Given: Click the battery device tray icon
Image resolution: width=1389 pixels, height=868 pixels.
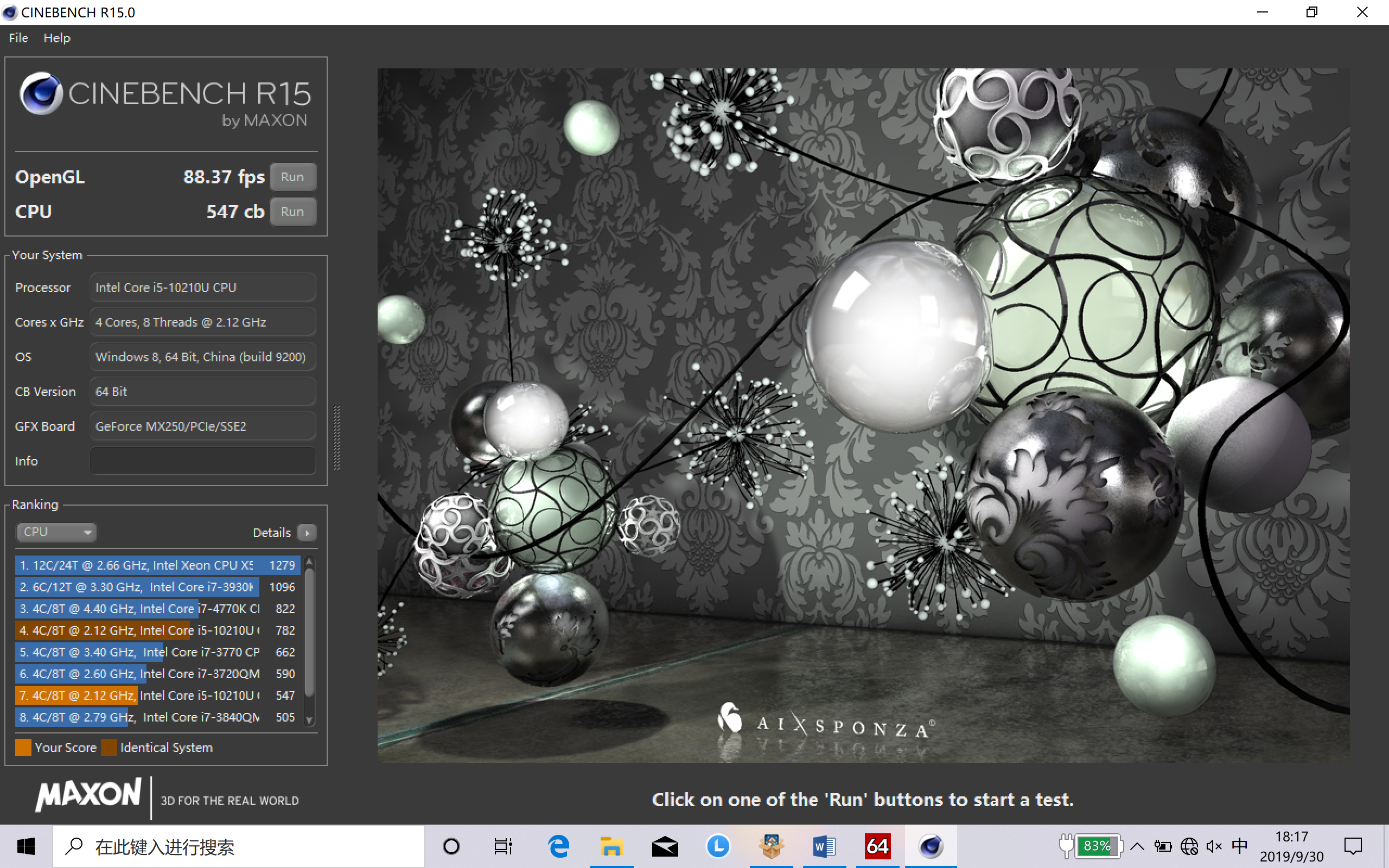Looking at the screenshot, I should (x=1163, y=846).
